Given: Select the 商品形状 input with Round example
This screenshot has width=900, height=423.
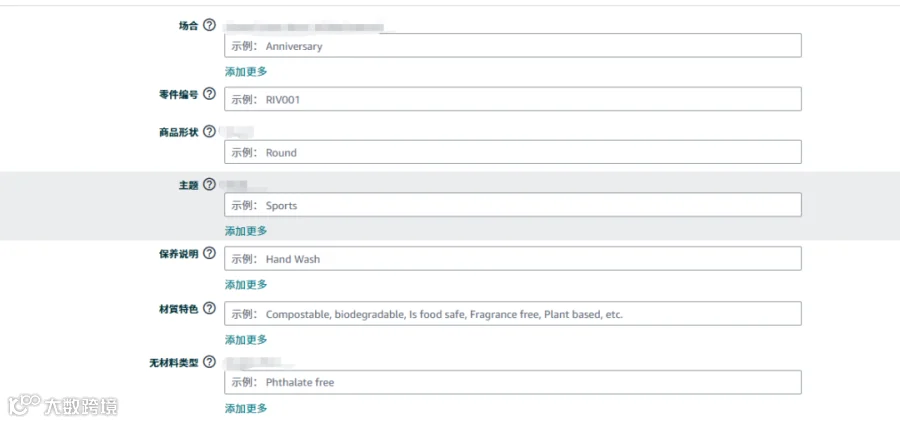Looking at the screenshot, I should tap(513, 152).
